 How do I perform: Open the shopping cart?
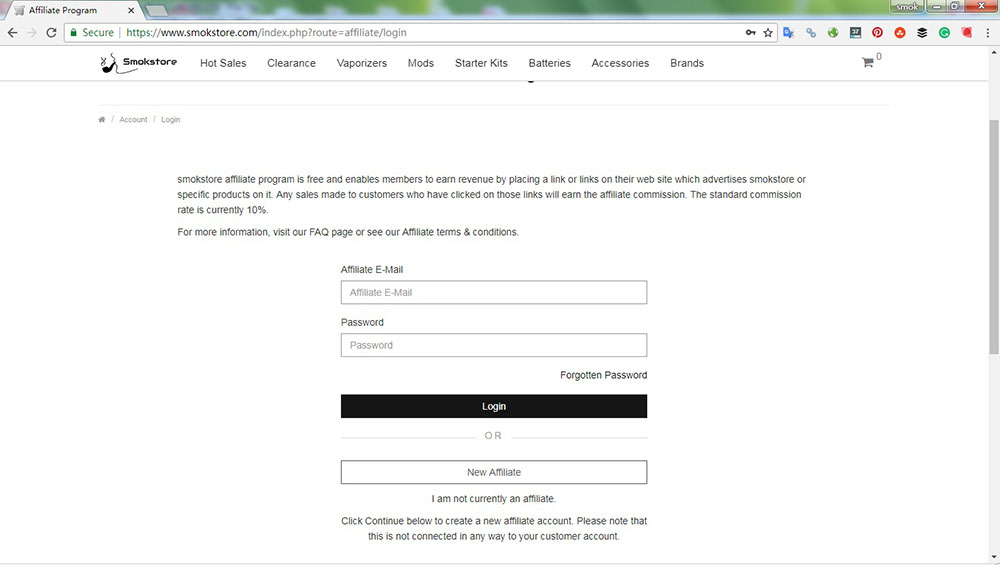(867, 62)
